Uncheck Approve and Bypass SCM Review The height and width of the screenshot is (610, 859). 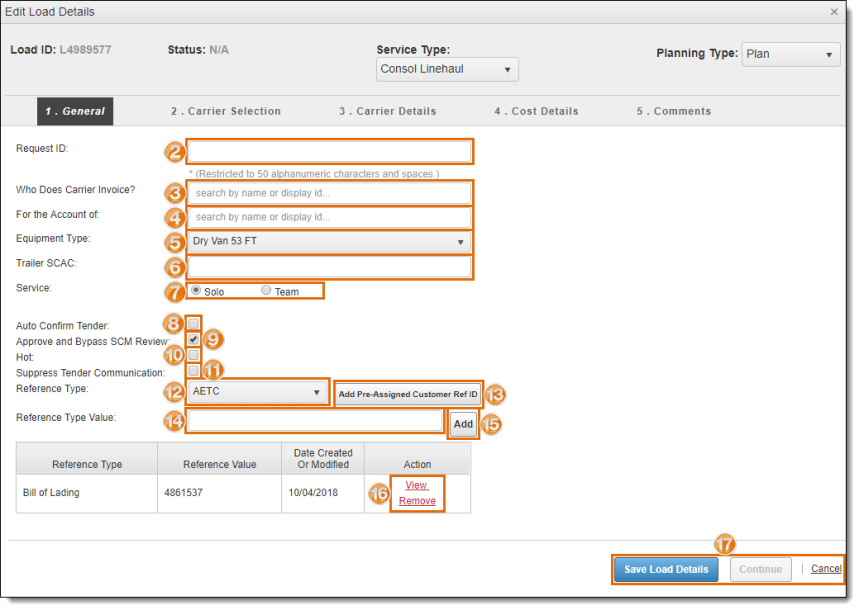click(193, 339)
